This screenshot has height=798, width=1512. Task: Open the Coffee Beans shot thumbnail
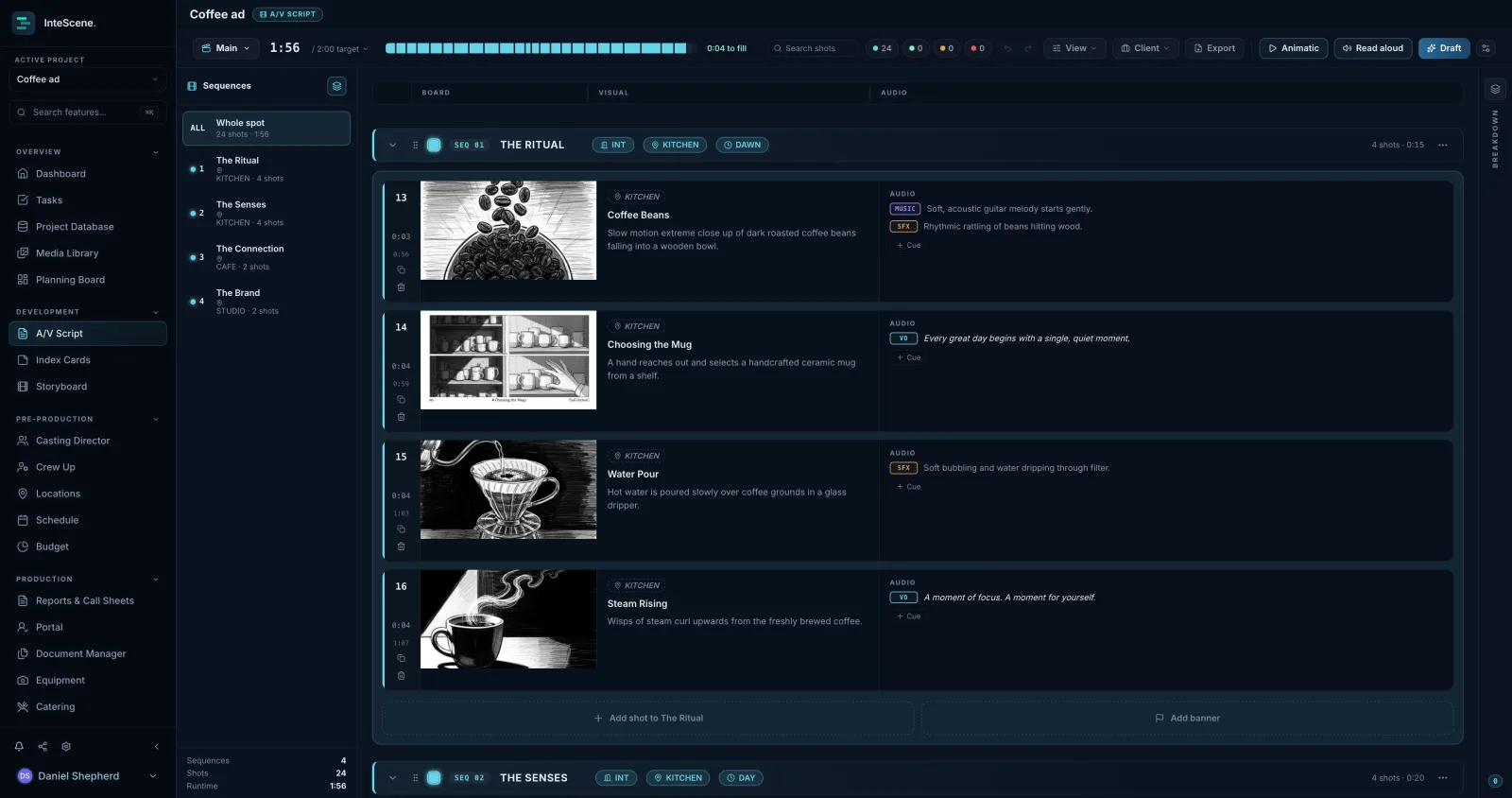508,231
